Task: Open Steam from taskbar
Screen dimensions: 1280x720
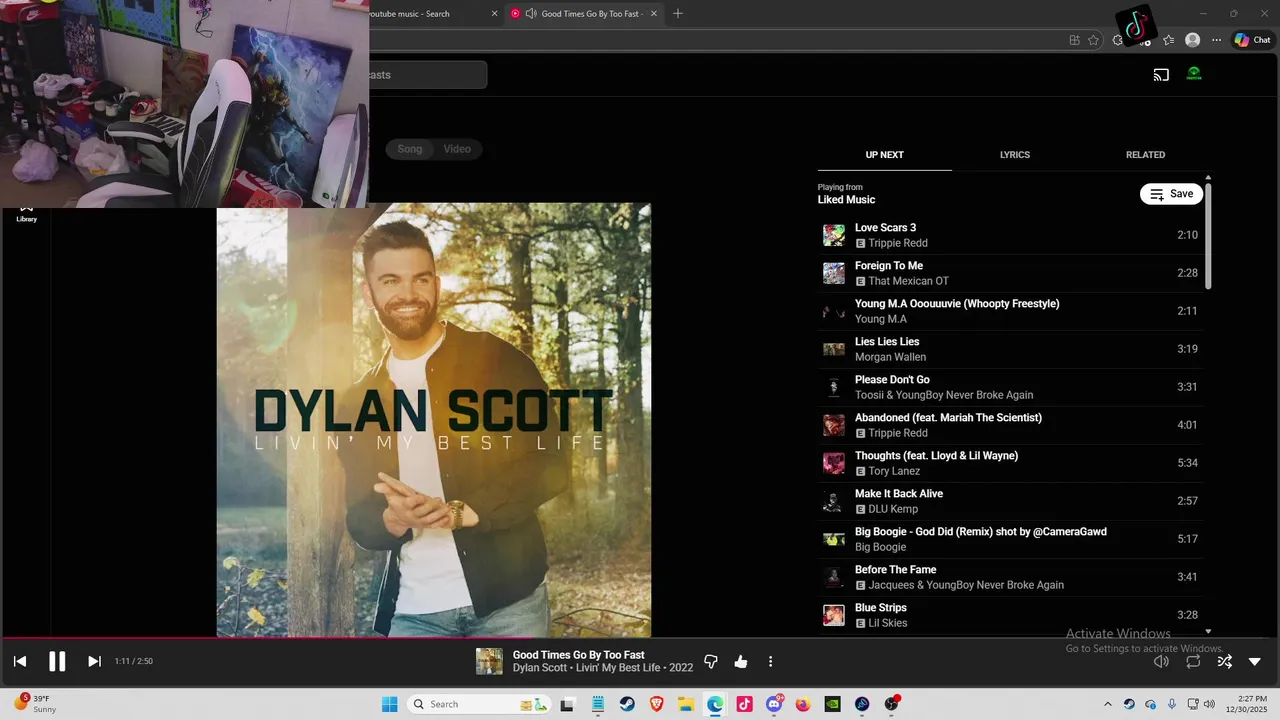Action: click(x=627, y=704)
